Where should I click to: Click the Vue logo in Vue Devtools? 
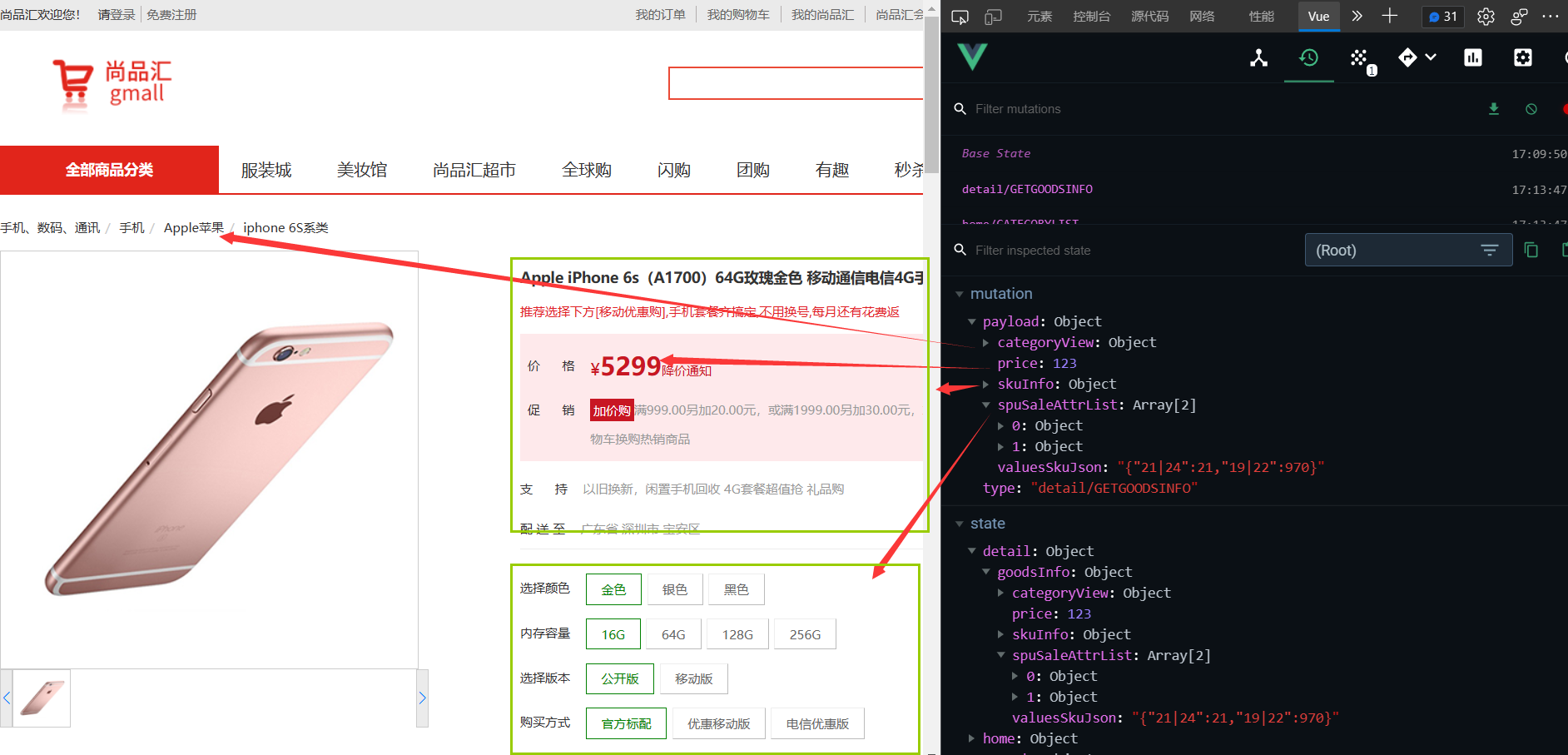pyautogui.click(x=972, y=57)
